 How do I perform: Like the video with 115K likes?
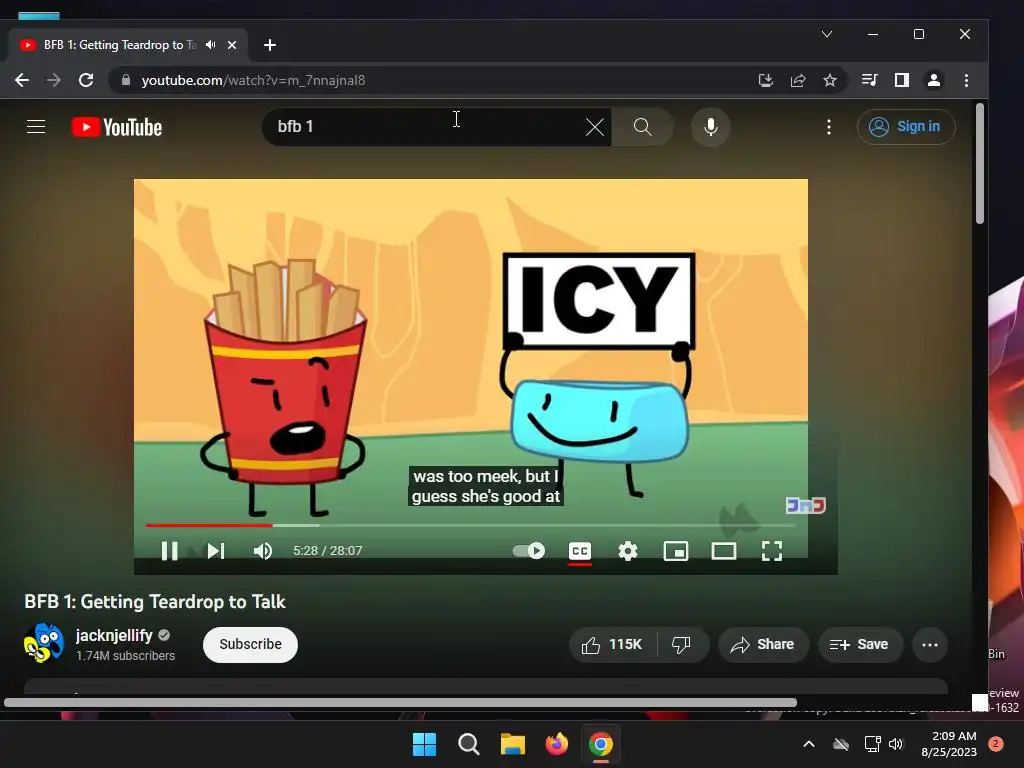tap(612, 645)
